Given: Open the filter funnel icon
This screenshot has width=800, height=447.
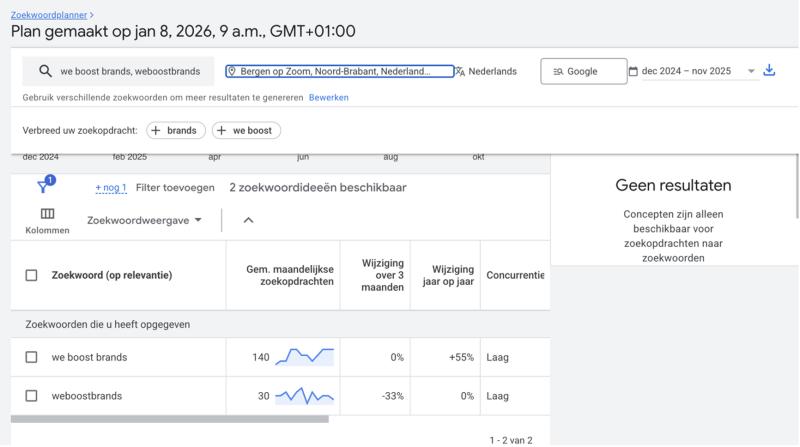Looking at the screenshot, I should coord(44,187).
